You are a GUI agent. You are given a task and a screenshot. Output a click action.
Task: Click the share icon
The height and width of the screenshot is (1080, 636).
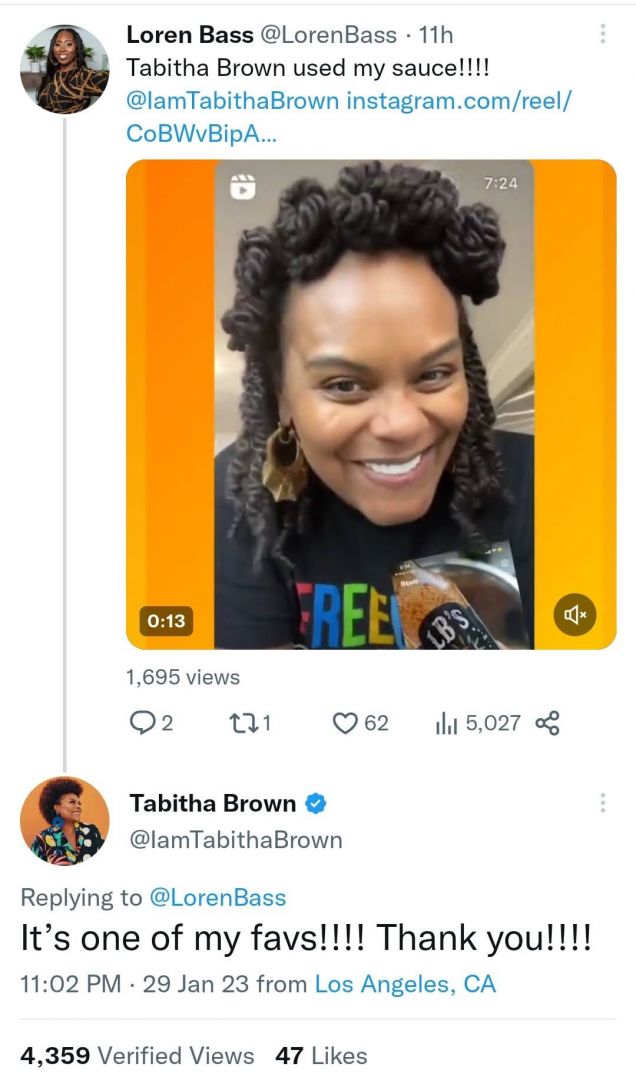tap(547, 723)
